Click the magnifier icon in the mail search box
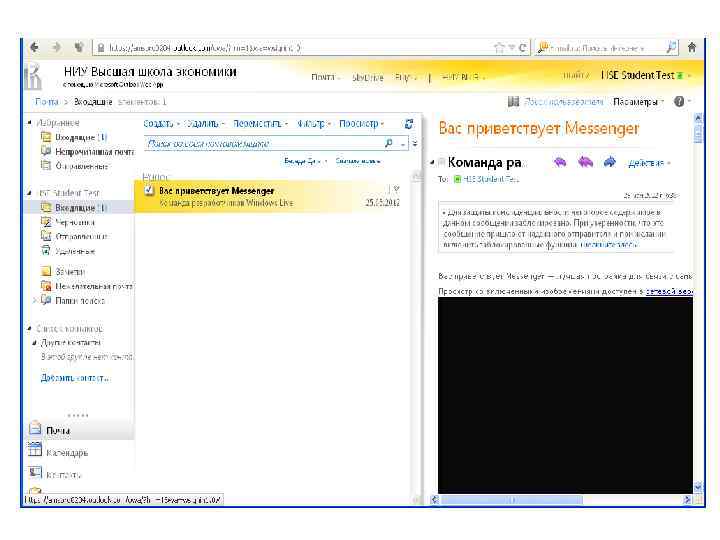Image resolution: width=720 pixels, height=540 pixels. coord(389,143)
